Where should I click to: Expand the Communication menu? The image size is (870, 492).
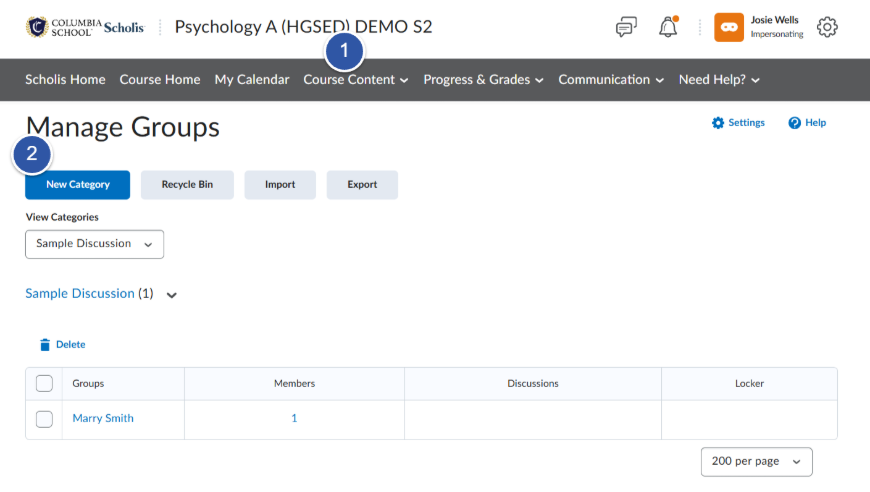coord(611,80)
